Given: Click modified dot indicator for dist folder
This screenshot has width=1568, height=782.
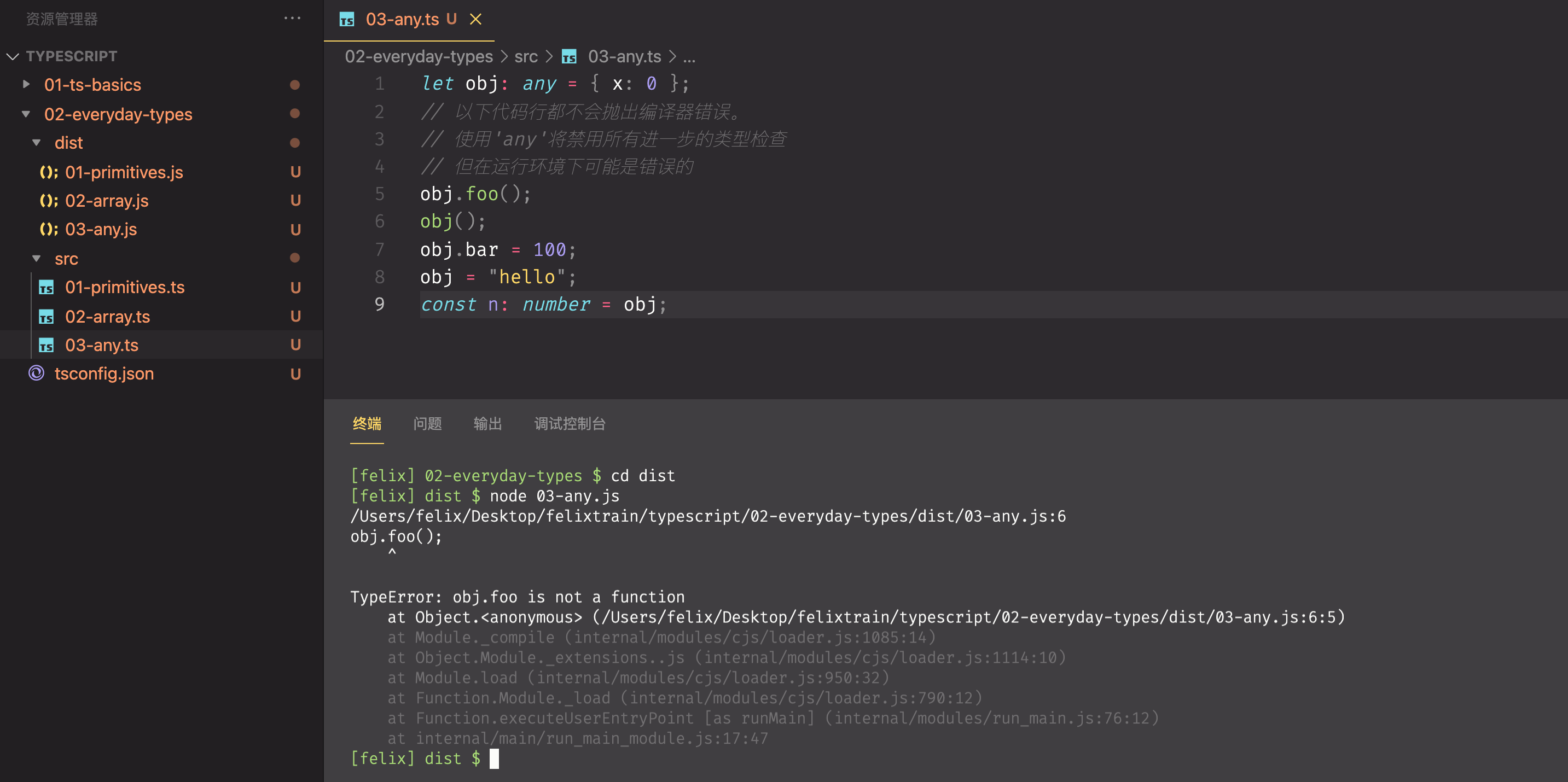Looking at the screenshot, I should [295, 143].
